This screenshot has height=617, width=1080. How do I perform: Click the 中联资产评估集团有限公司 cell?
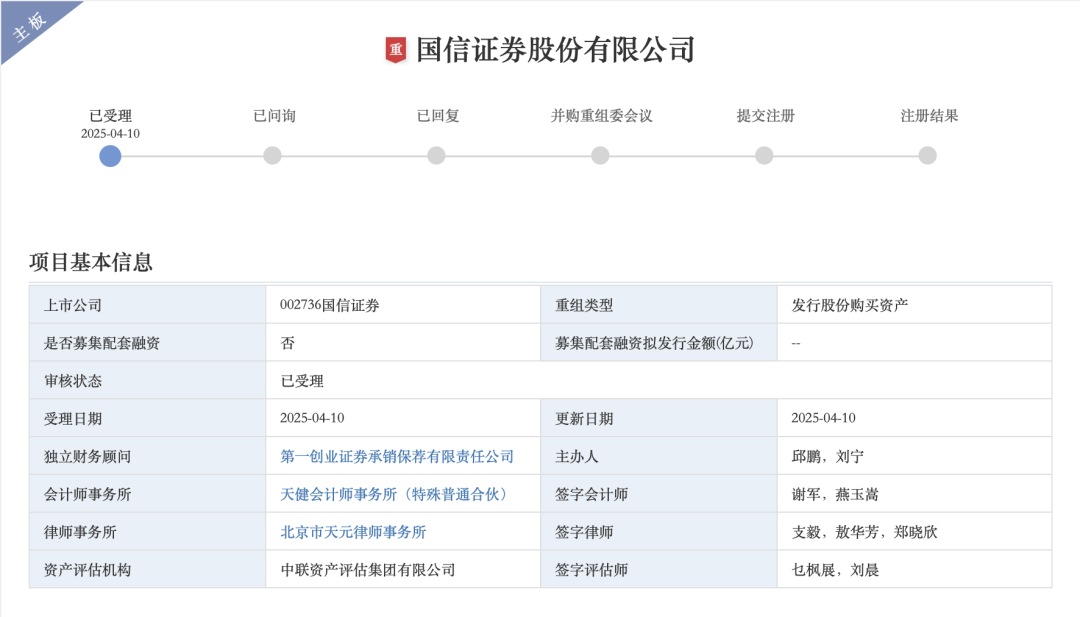click(403, 570)
